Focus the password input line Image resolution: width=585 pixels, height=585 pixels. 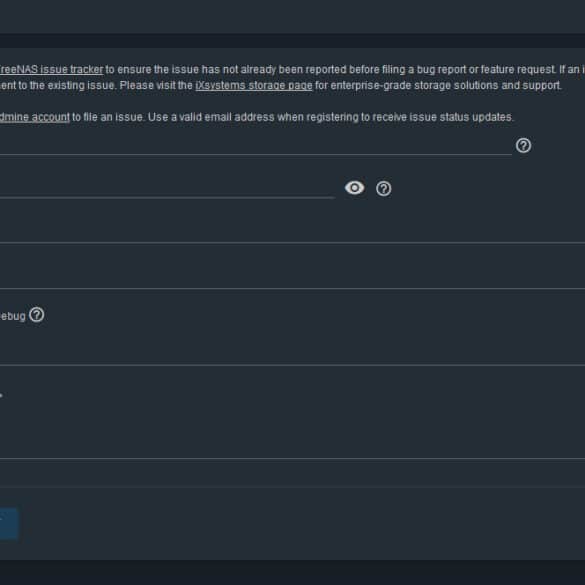point(167,189)
